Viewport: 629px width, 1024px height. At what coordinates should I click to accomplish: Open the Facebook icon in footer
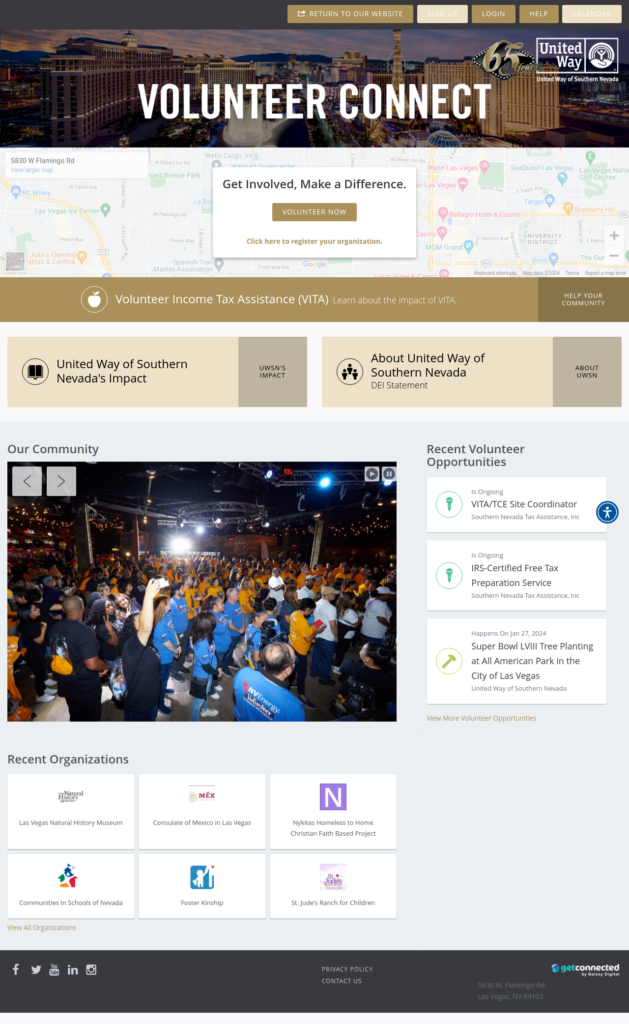[x=16, y=970]
